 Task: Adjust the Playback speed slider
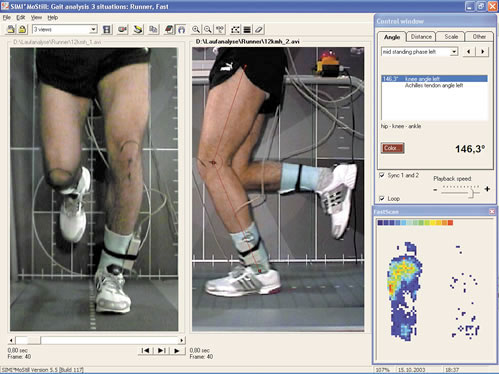(x=471, y=192)
